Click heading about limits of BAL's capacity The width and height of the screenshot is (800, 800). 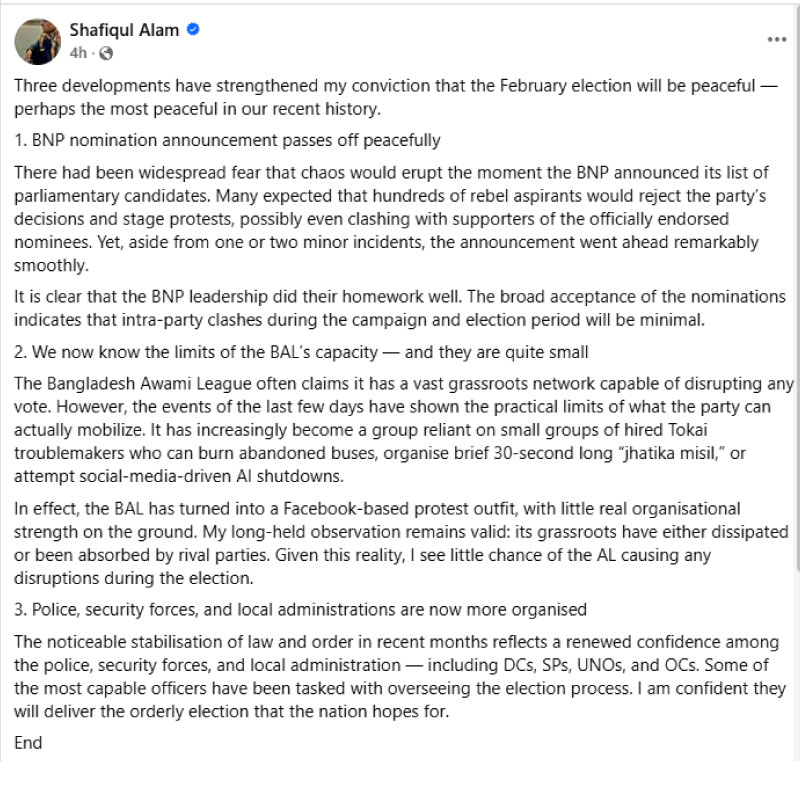point(301,352)
